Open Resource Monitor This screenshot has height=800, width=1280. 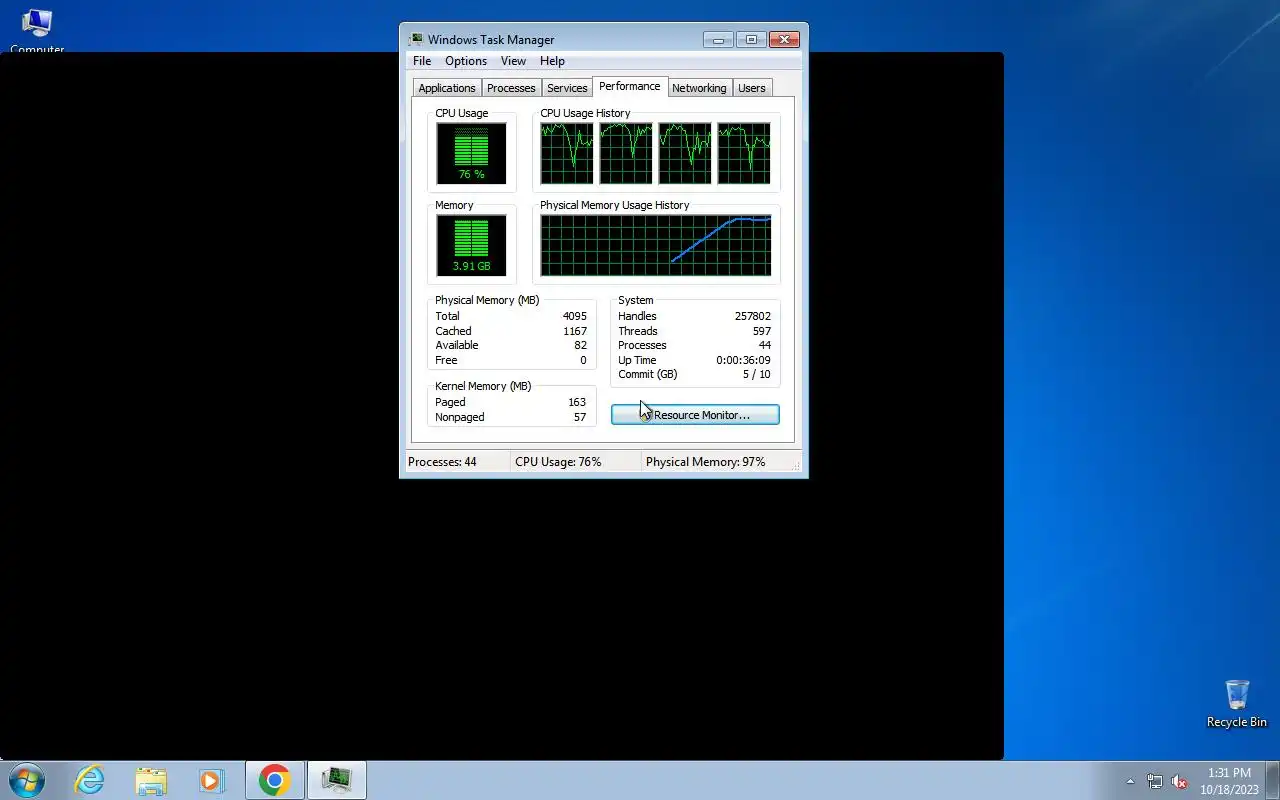point(695,415)
